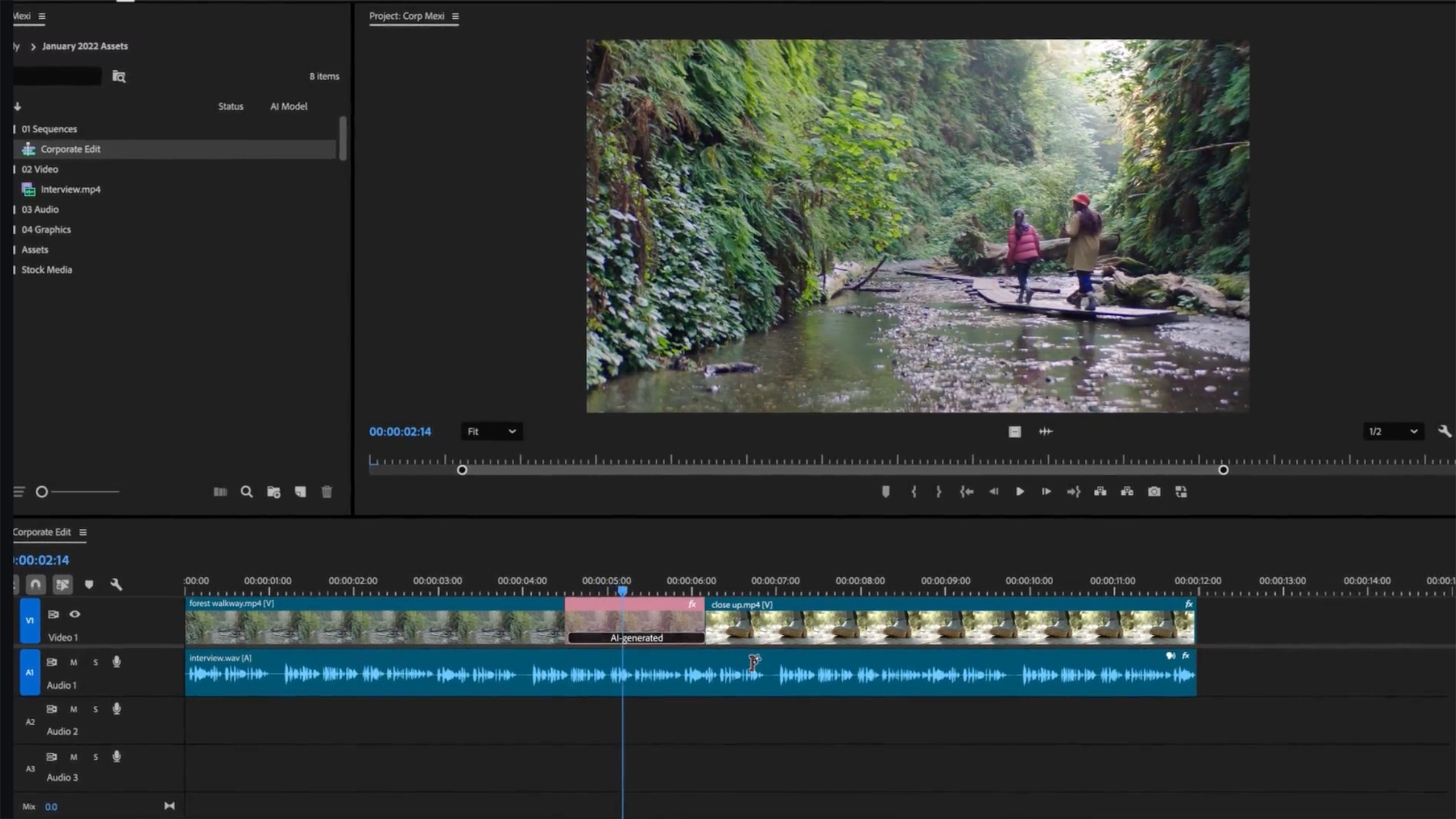The height and width of the screenshot is (819, 1456).
Task: Mute Audio 1 track
Action: [x=73, y=663]
